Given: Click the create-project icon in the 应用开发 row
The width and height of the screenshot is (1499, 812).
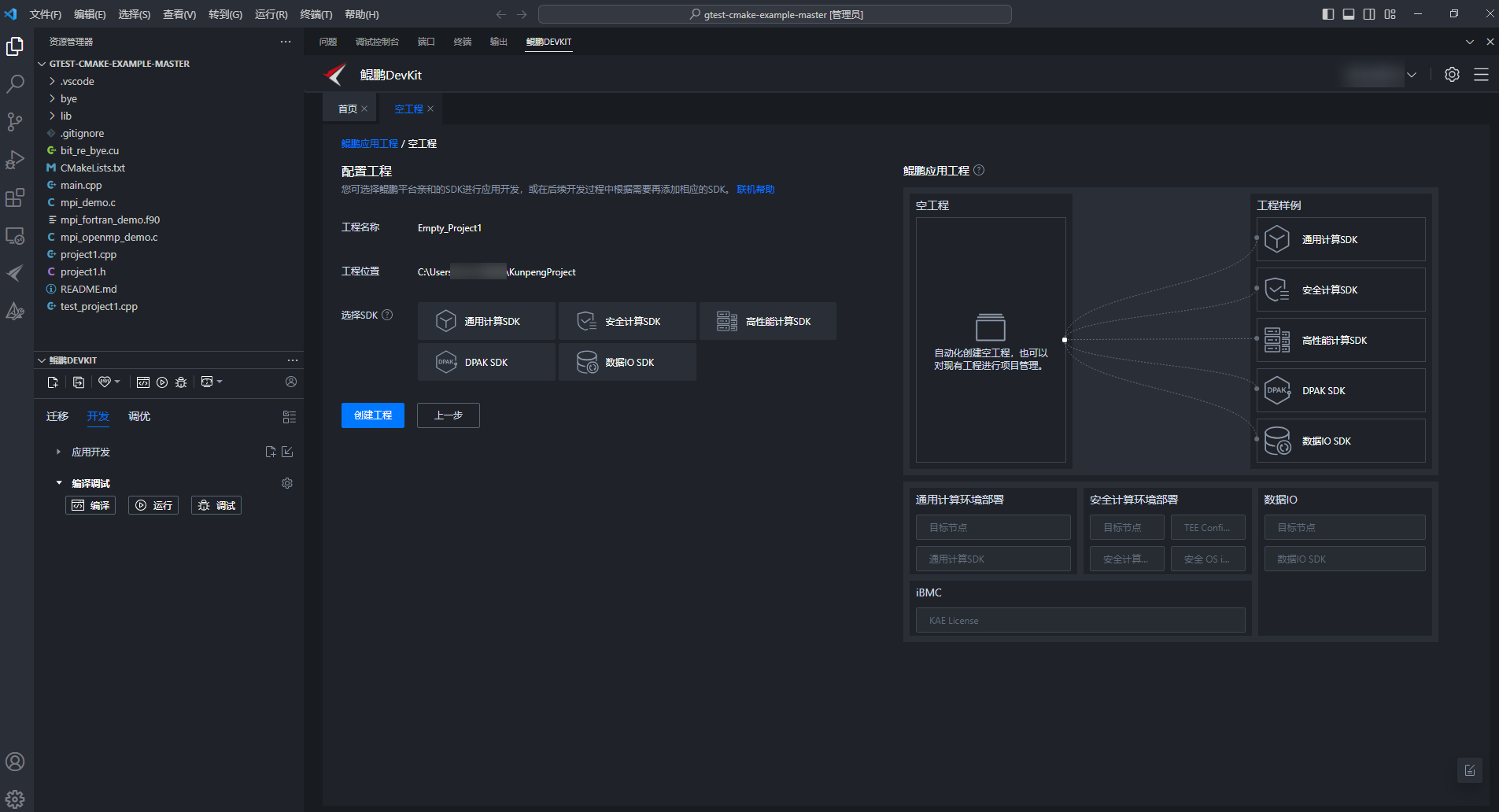Looking at the screenshot, I should (x=271, y=452).
